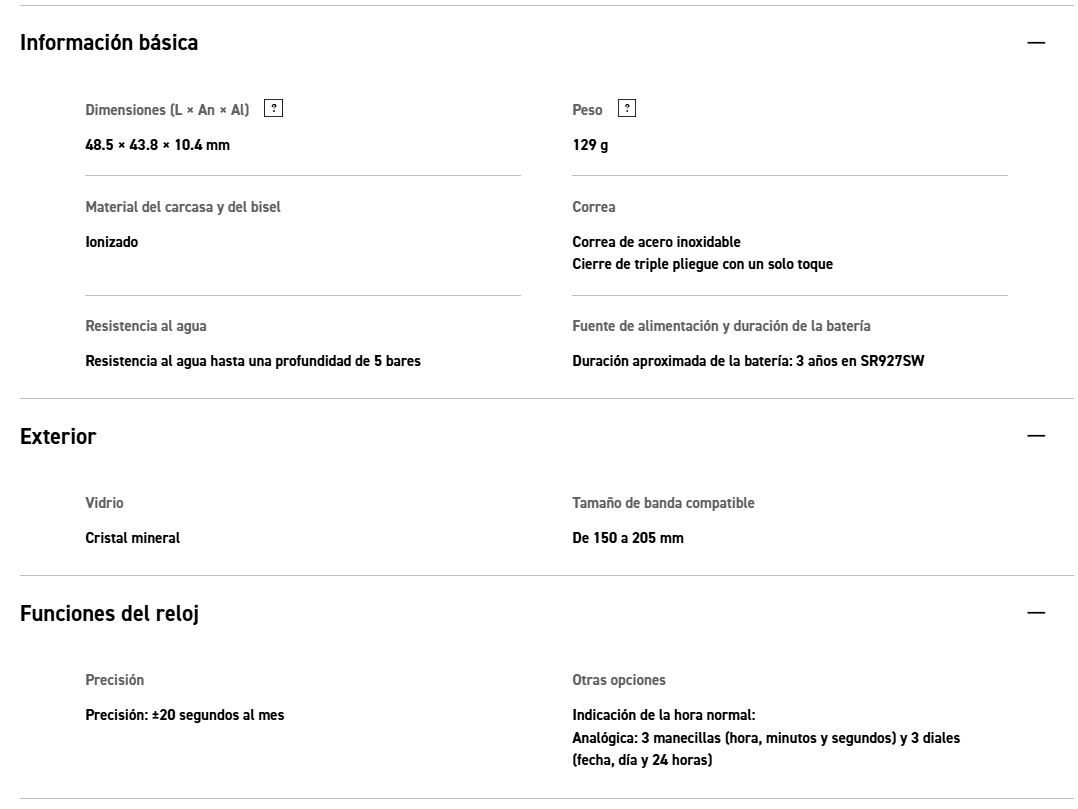Collapse the Funciones del reloj section
The image size is (1078, 809).
coord(1036,613)
